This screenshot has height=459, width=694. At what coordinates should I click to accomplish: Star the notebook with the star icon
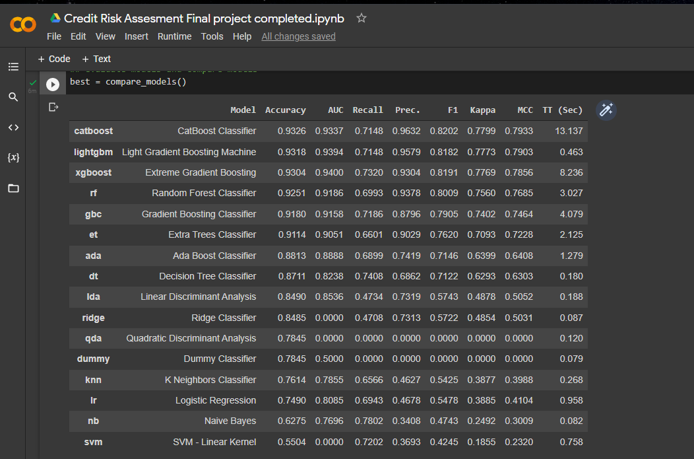(361, 18)
